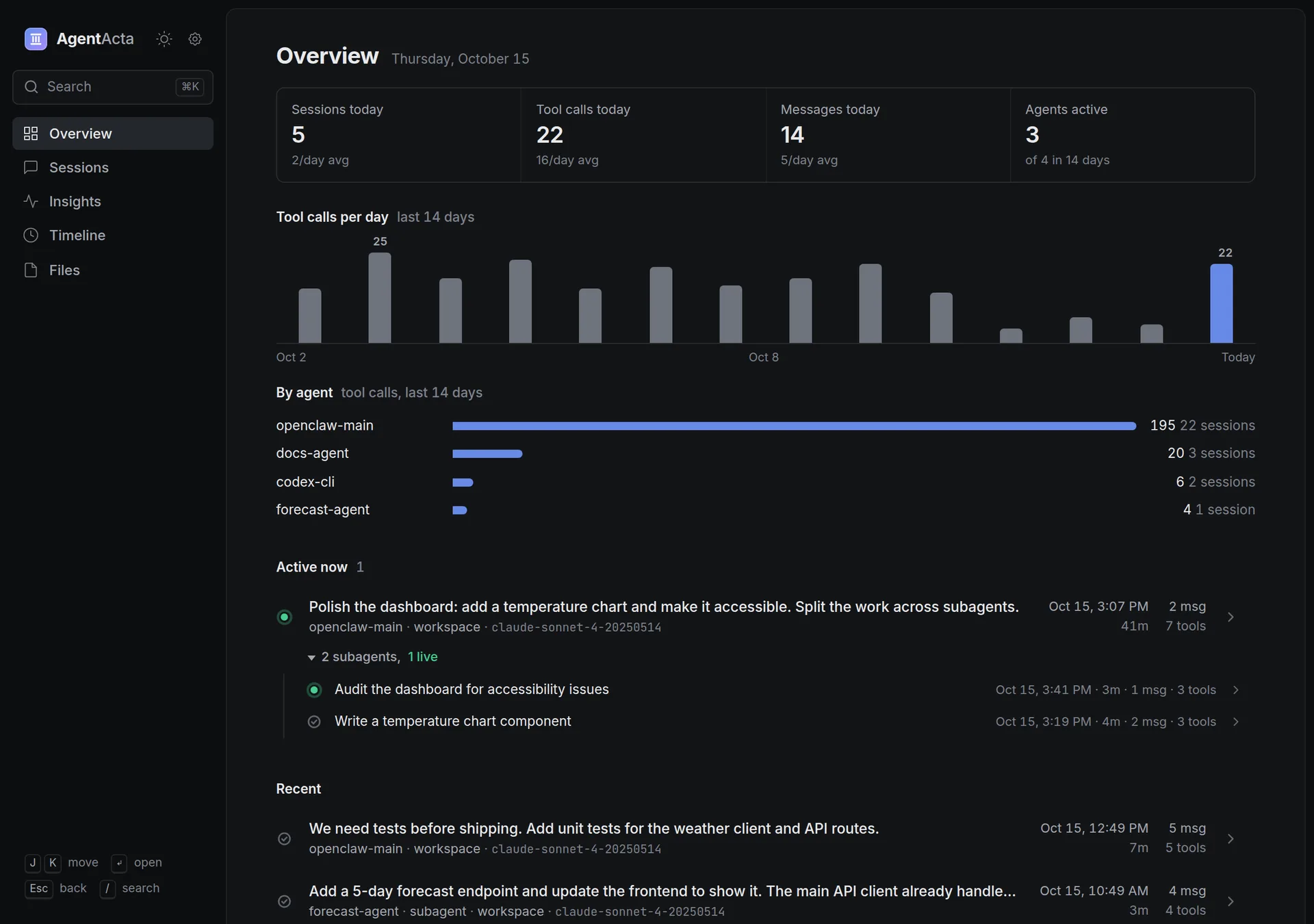Click the Tool calls today value 22
The height and width of the screenshot is (924, 1314).
point(550,135)
